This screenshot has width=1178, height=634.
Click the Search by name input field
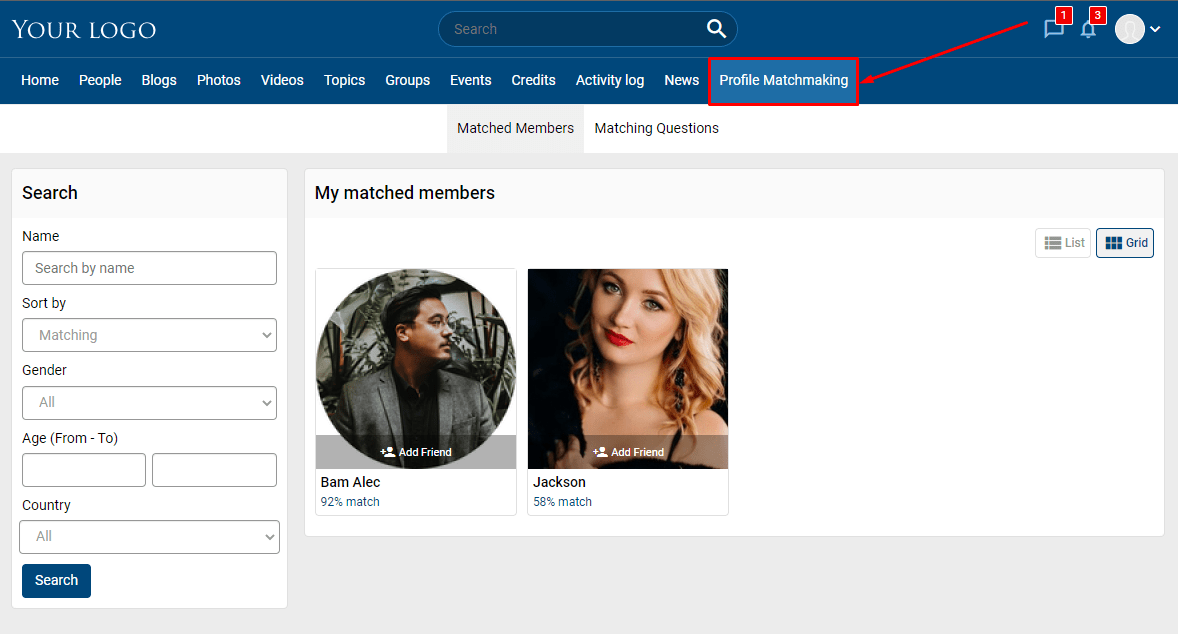point(149,268)
